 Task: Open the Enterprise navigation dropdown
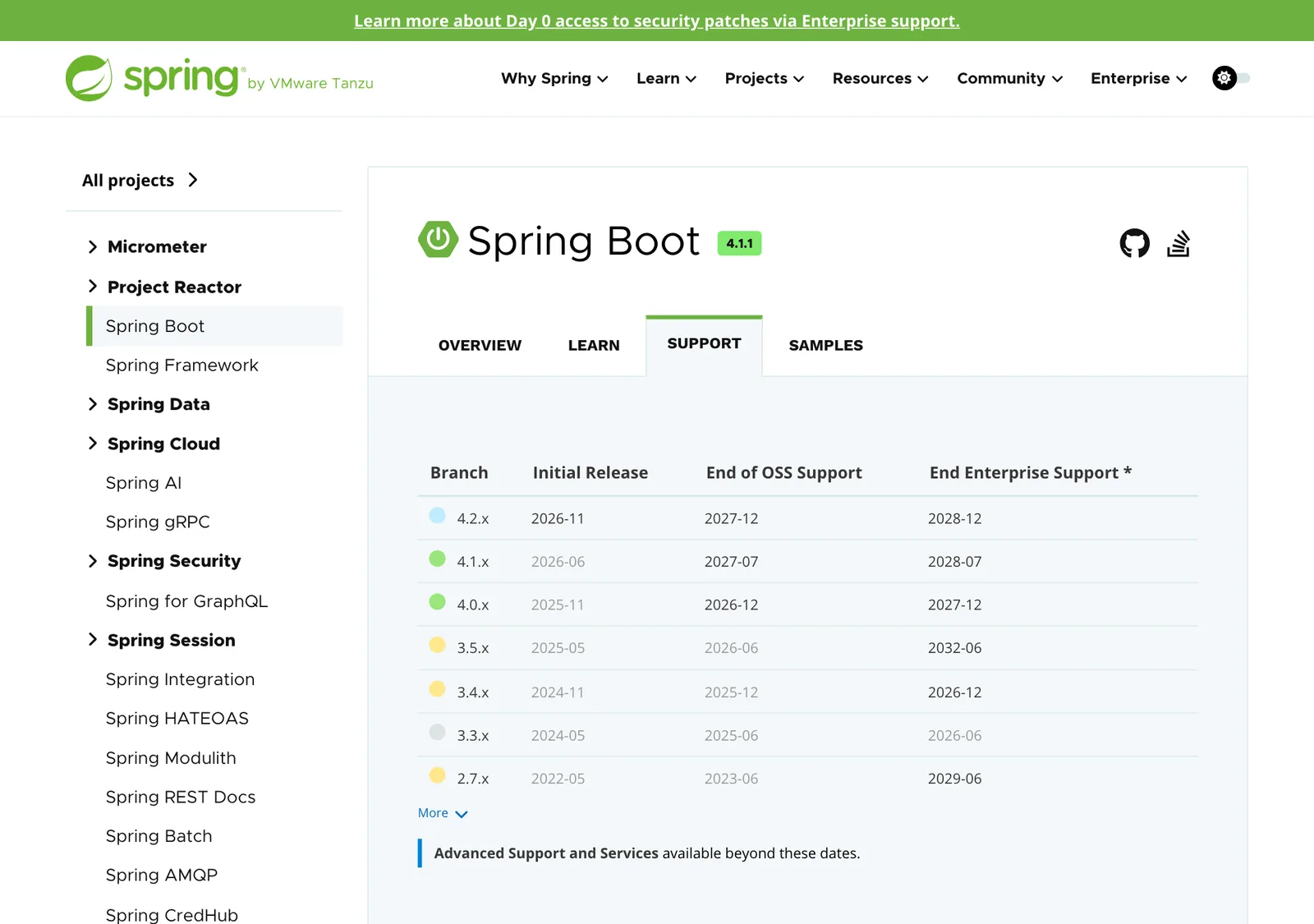1138,79
